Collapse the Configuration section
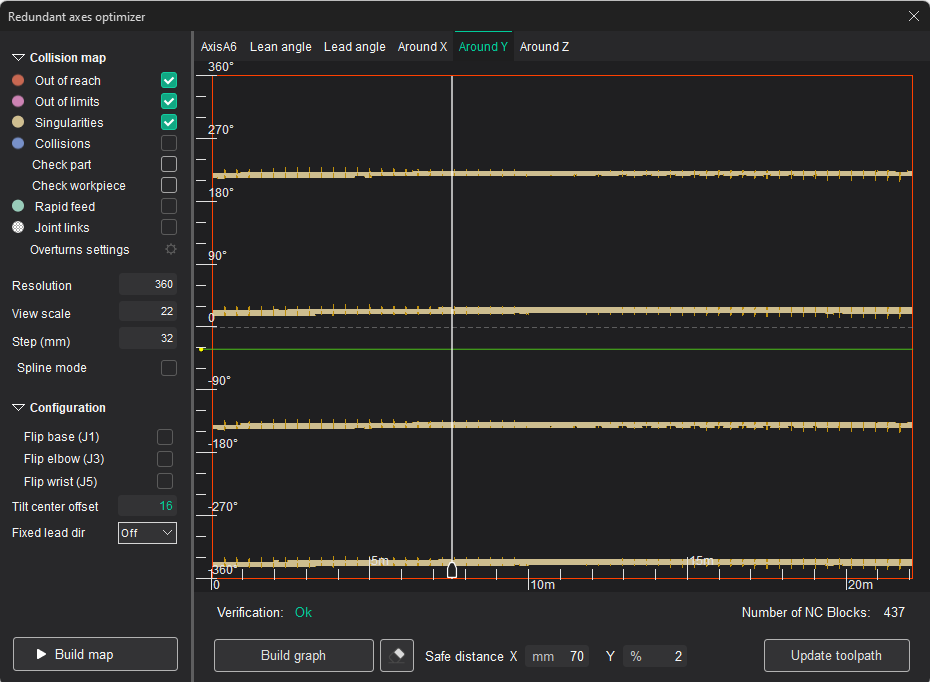 click(18, 408)
